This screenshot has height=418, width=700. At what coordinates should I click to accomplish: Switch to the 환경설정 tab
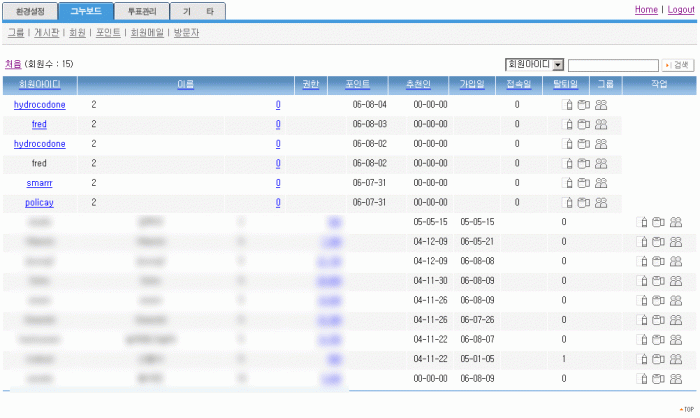(29, 11)
